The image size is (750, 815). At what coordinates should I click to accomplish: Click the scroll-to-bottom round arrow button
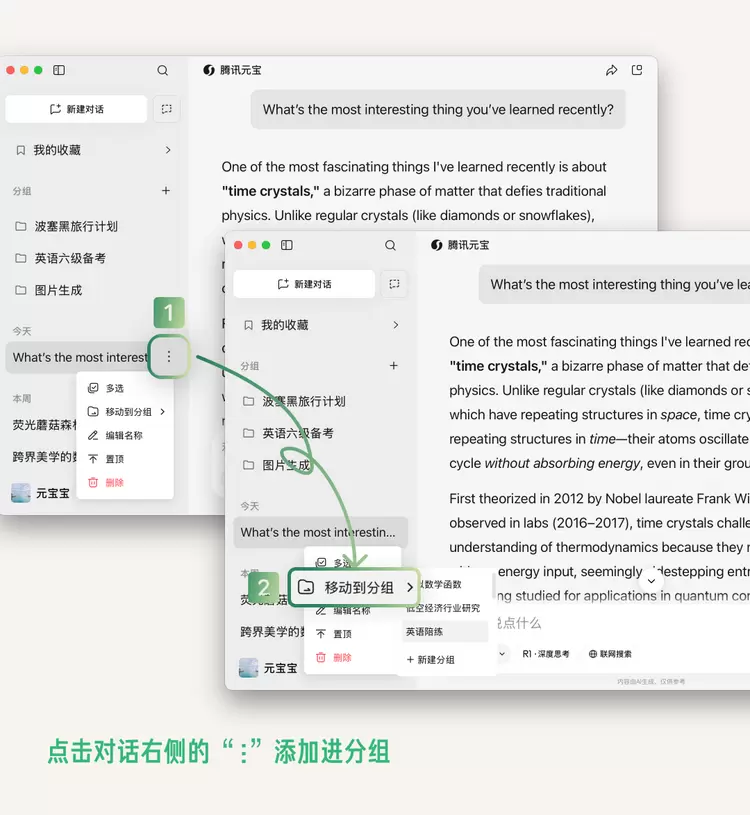click(651, 581)
